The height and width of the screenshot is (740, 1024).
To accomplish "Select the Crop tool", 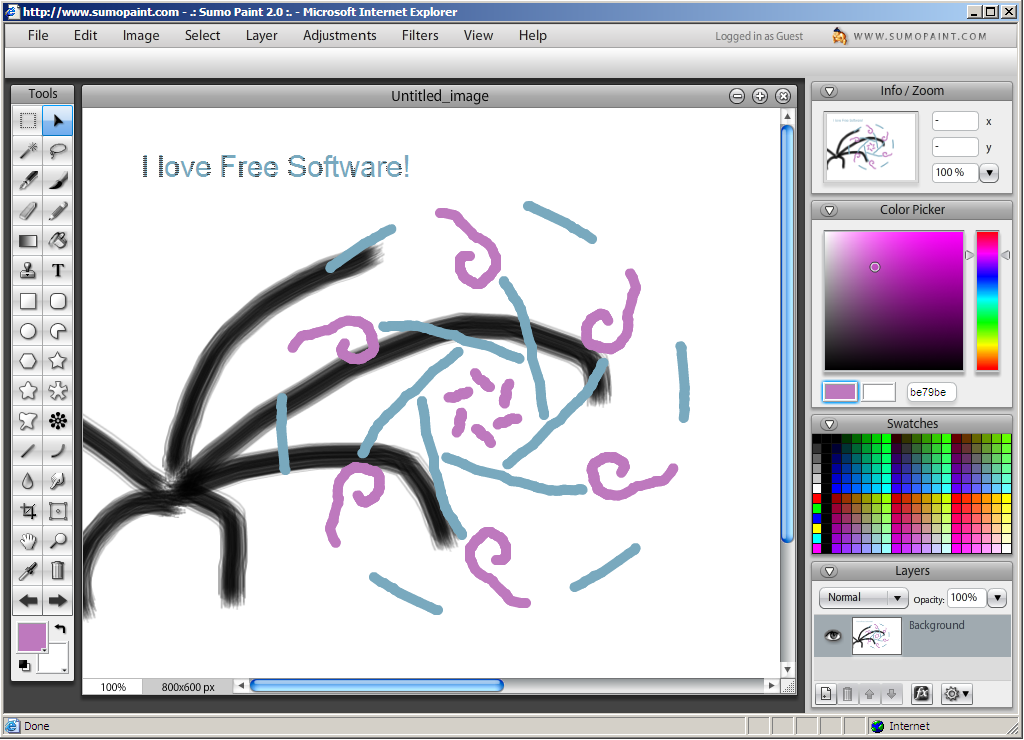I will (27, 511).
